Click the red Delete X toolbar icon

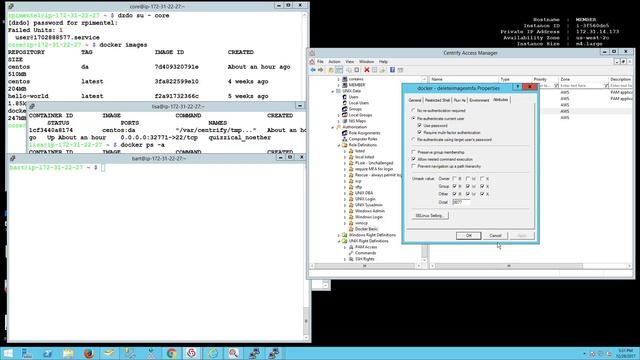tap(367, 70)
